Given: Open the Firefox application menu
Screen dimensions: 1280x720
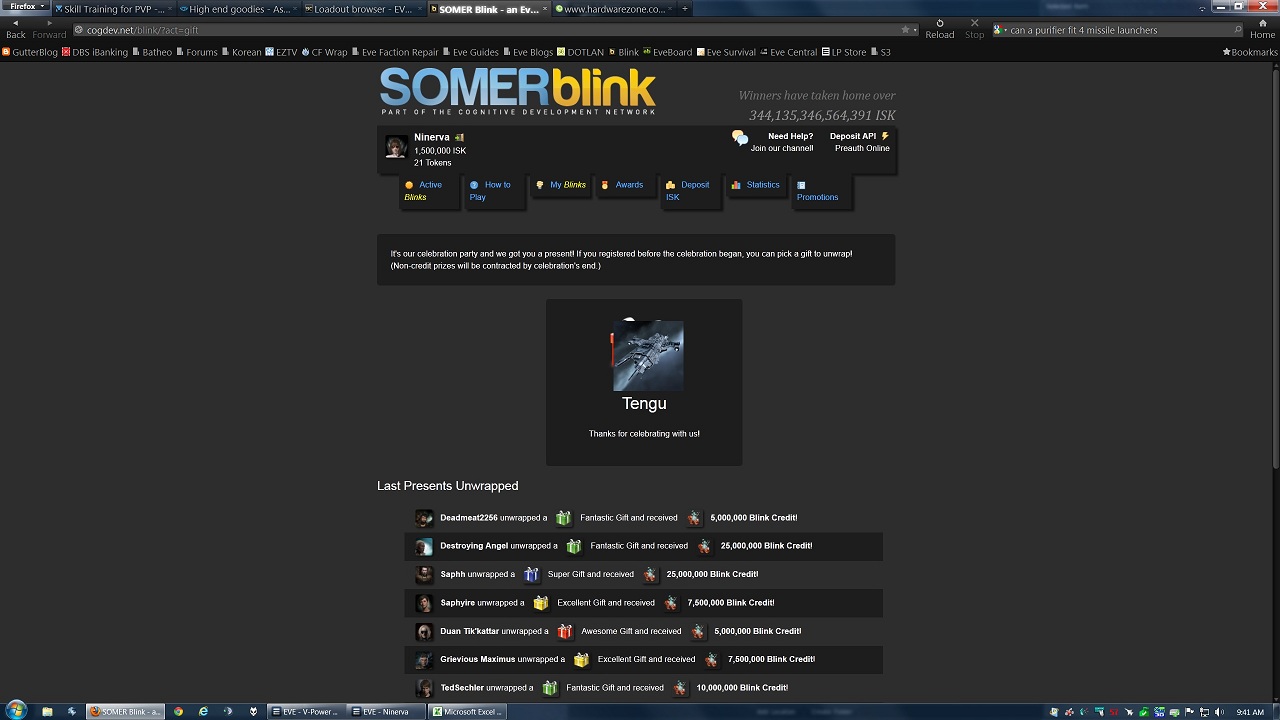Looking at the screenshot, I should (x=26, y=6).
